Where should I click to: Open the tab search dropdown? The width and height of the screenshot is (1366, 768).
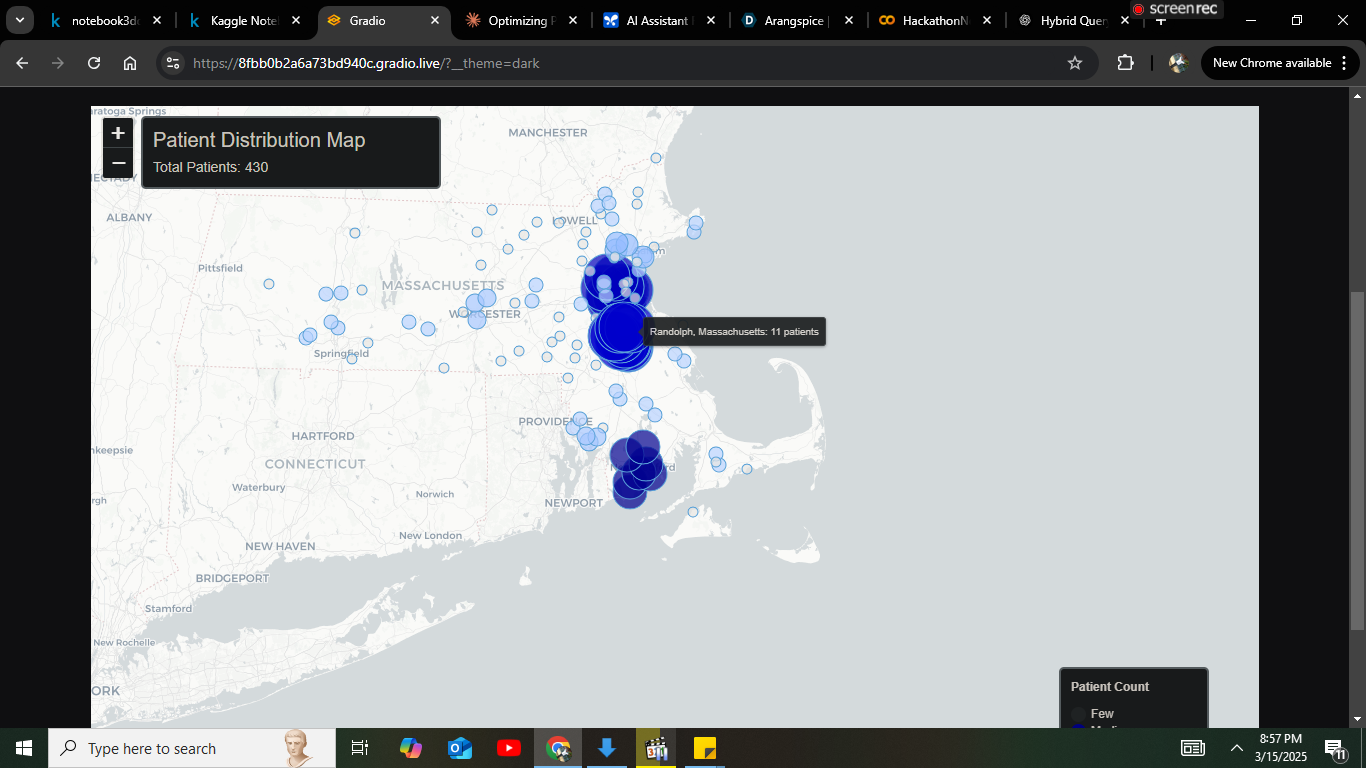tap(19, 20)
